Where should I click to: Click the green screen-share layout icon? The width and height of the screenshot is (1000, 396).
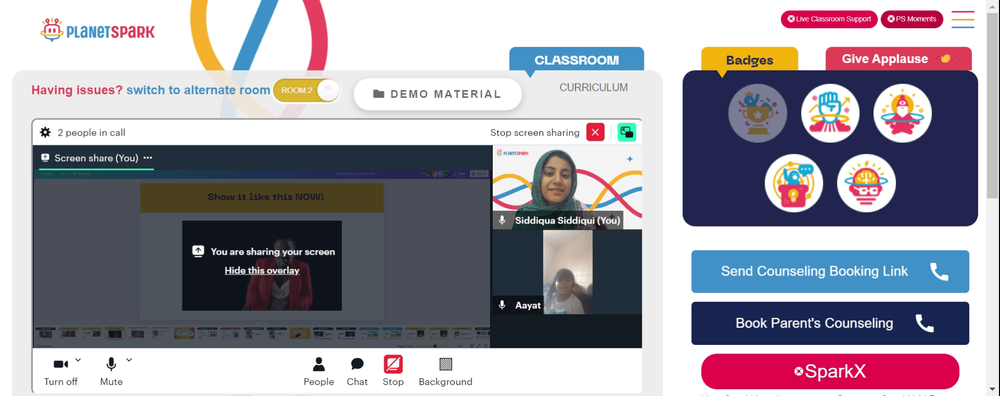pos(627,132)
